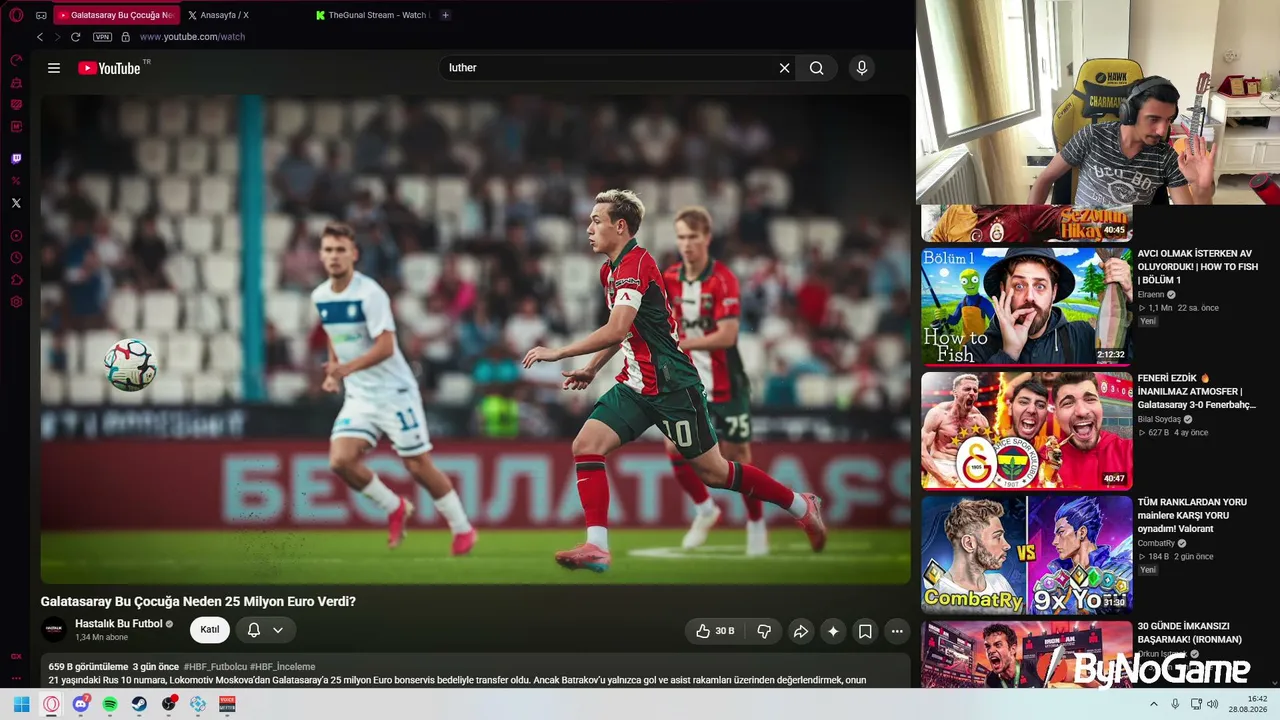Screen dimensions: 1280x720
Task: Start voice search with microphone
Action: [x=862, y=68]
